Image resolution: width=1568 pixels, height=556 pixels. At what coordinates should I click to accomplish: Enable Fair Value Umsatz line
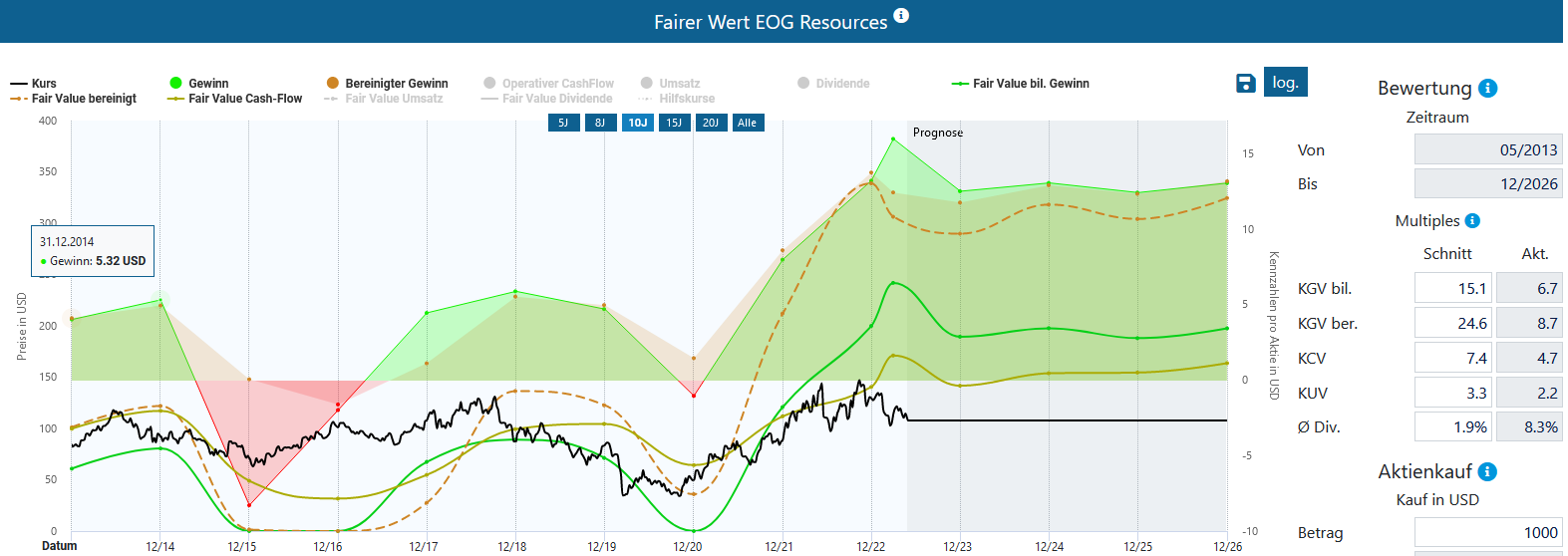pos(384,99)
